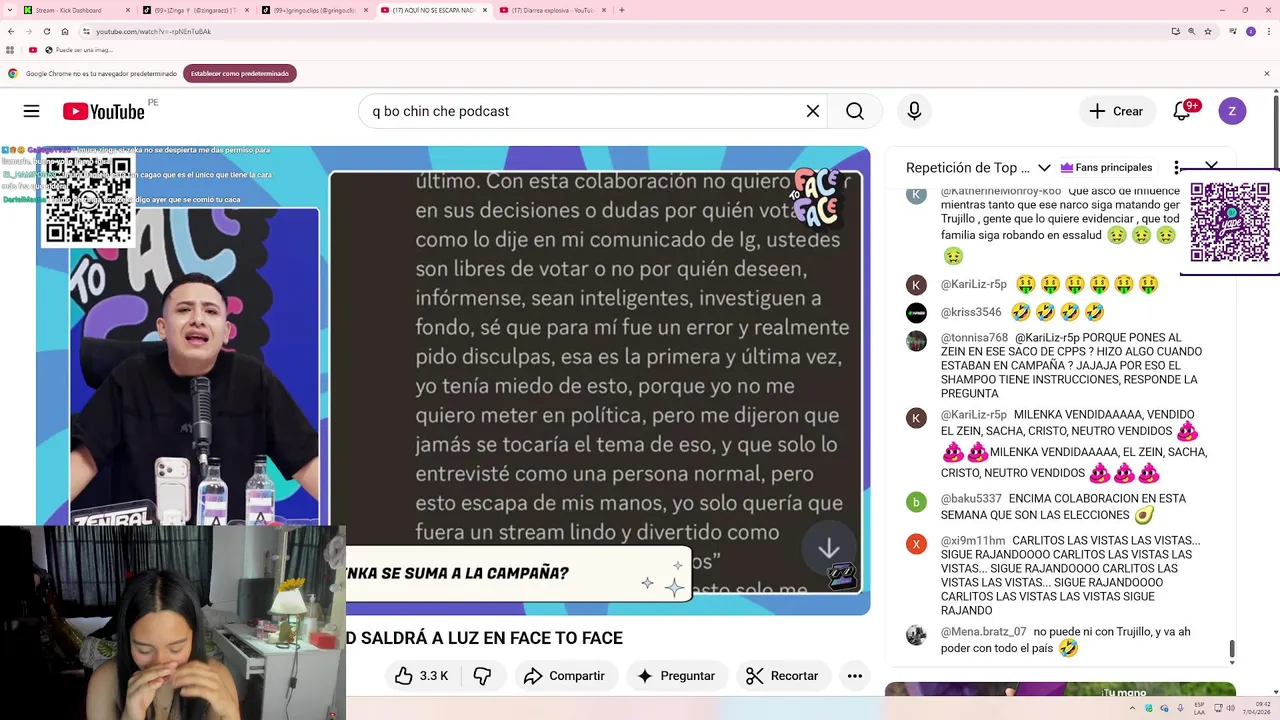Open @xi9m11hm chat author name
The image size is (1280, 720).
coord(973,541)
